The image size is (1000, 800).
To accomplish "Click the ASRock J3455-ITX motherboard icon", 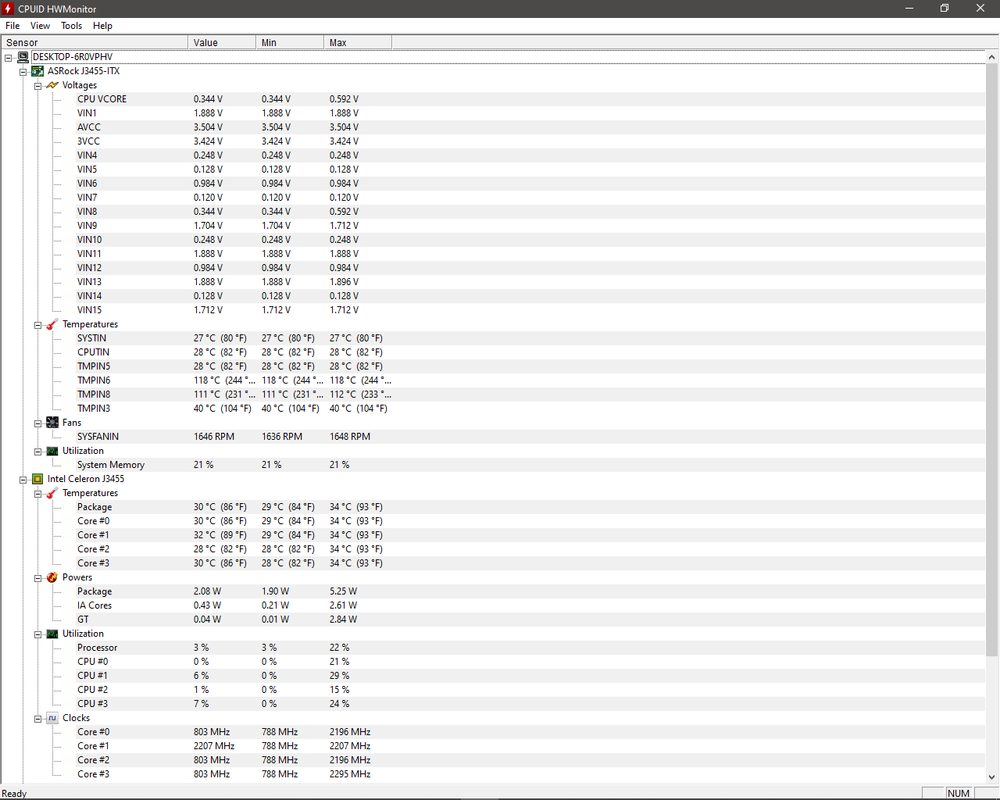I will [x=38, y=71].
